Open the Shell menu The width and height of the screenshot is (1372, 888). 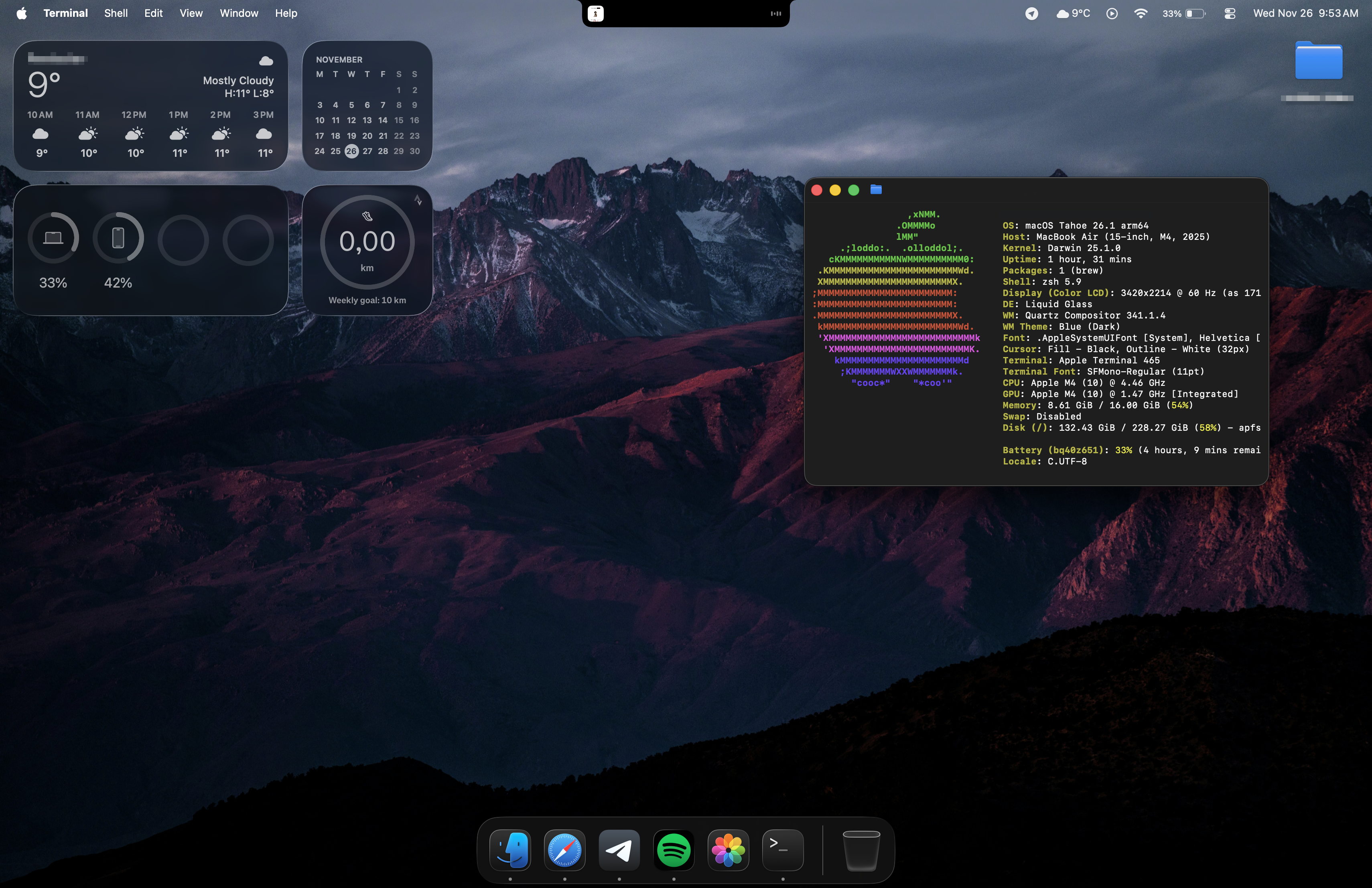coord(115,13)
